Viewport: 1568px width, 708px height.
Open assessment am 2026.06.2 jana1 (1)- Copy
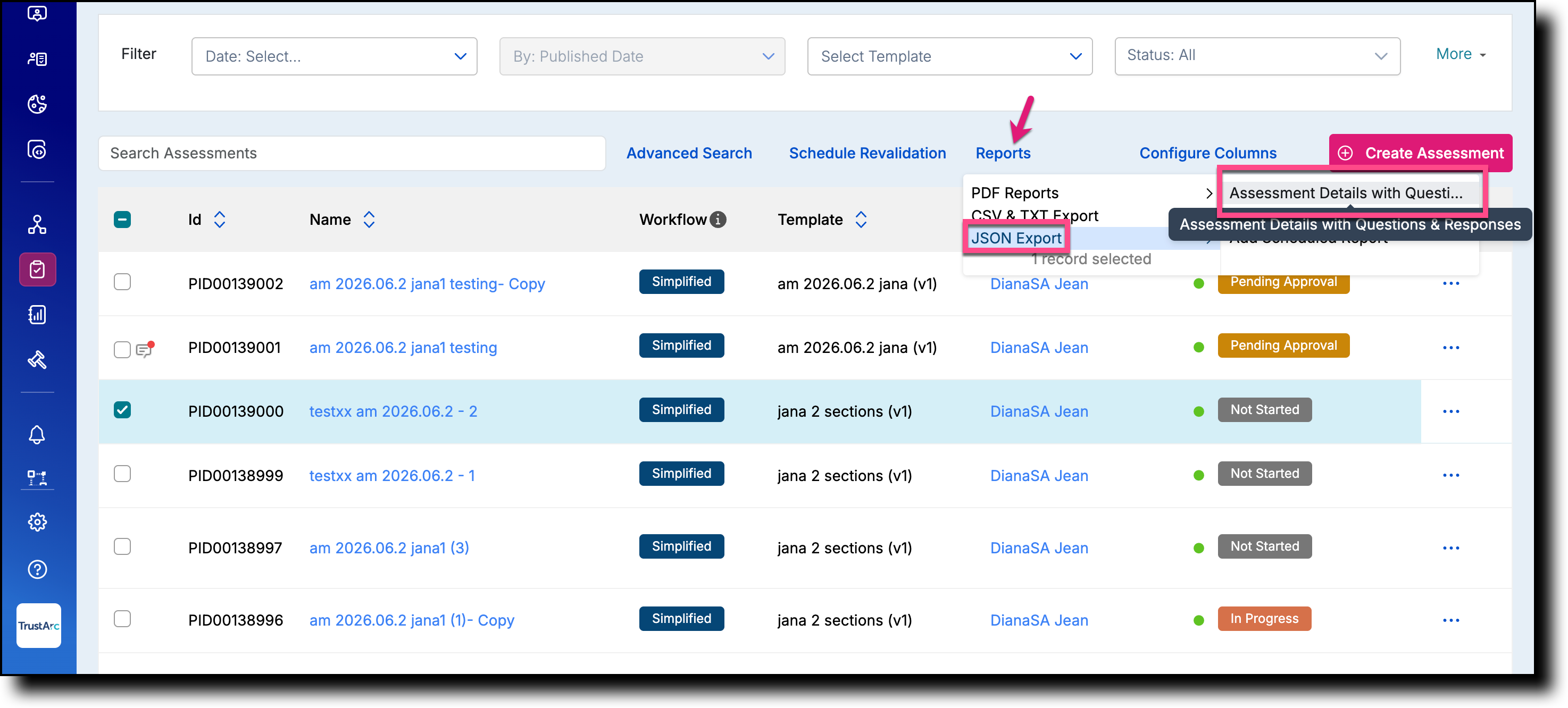click(x=412, y=620)
